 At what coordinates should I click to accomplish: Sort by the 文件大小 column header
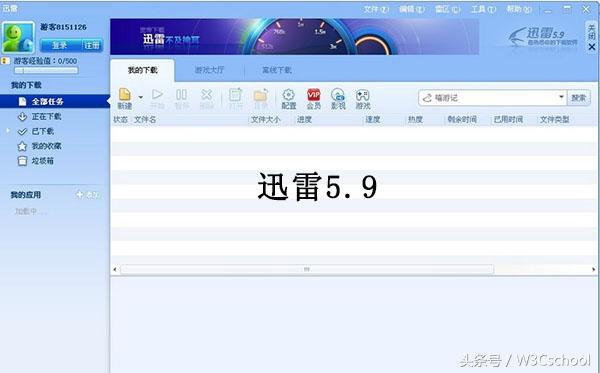pos(265,119)
